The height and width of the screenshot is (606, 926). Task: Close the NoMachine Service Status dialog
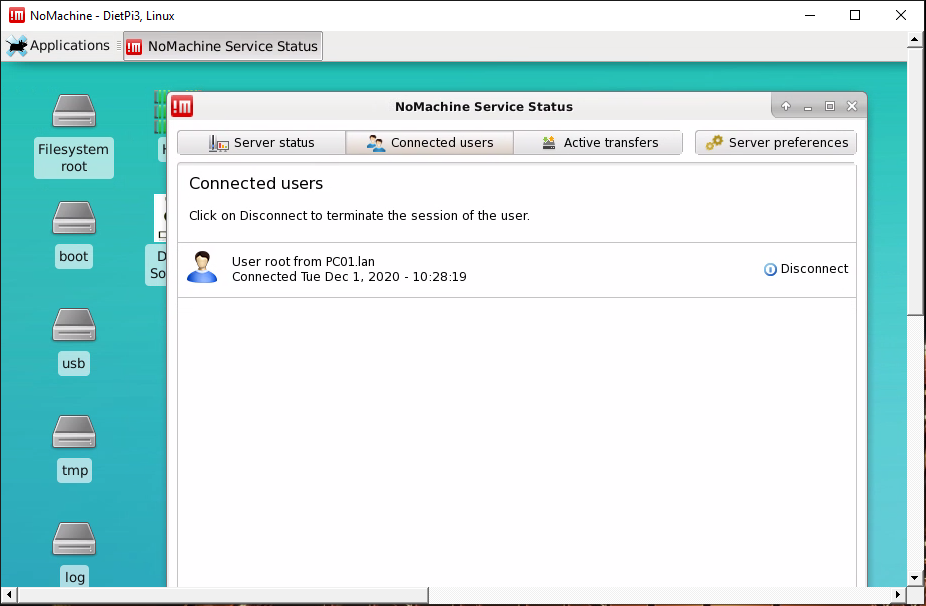point(852,106)
